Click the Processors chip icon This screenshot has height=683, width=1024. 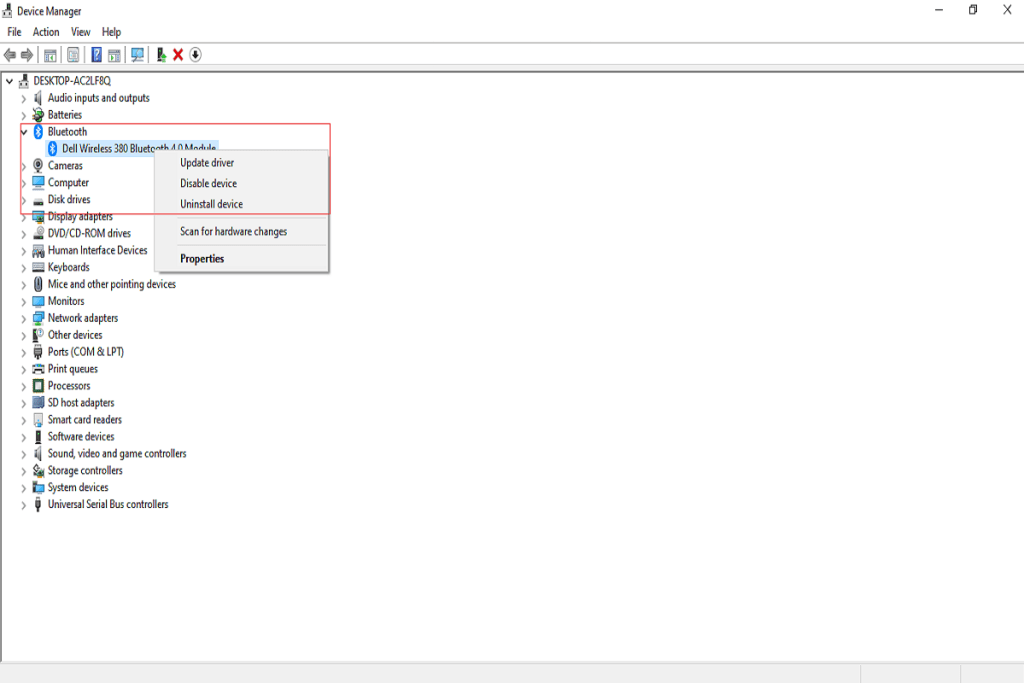(x=38, y=386)
